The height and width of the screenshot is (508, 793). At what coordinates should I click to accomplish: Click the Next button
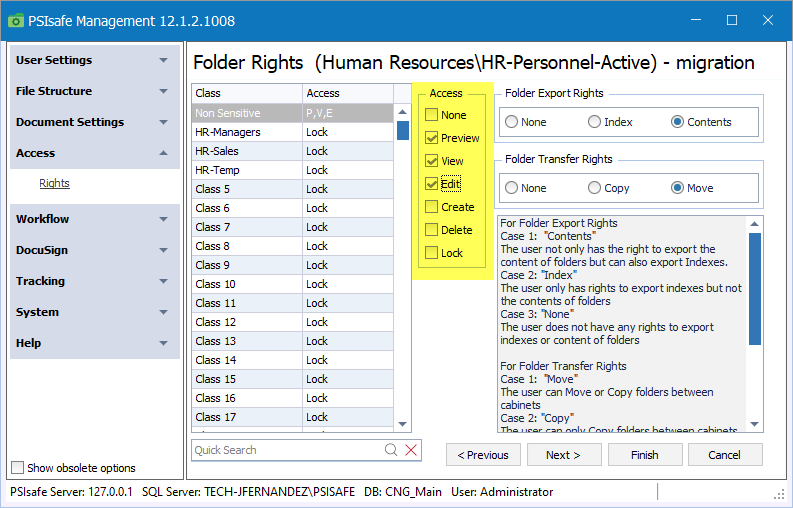tap(564, 455)
